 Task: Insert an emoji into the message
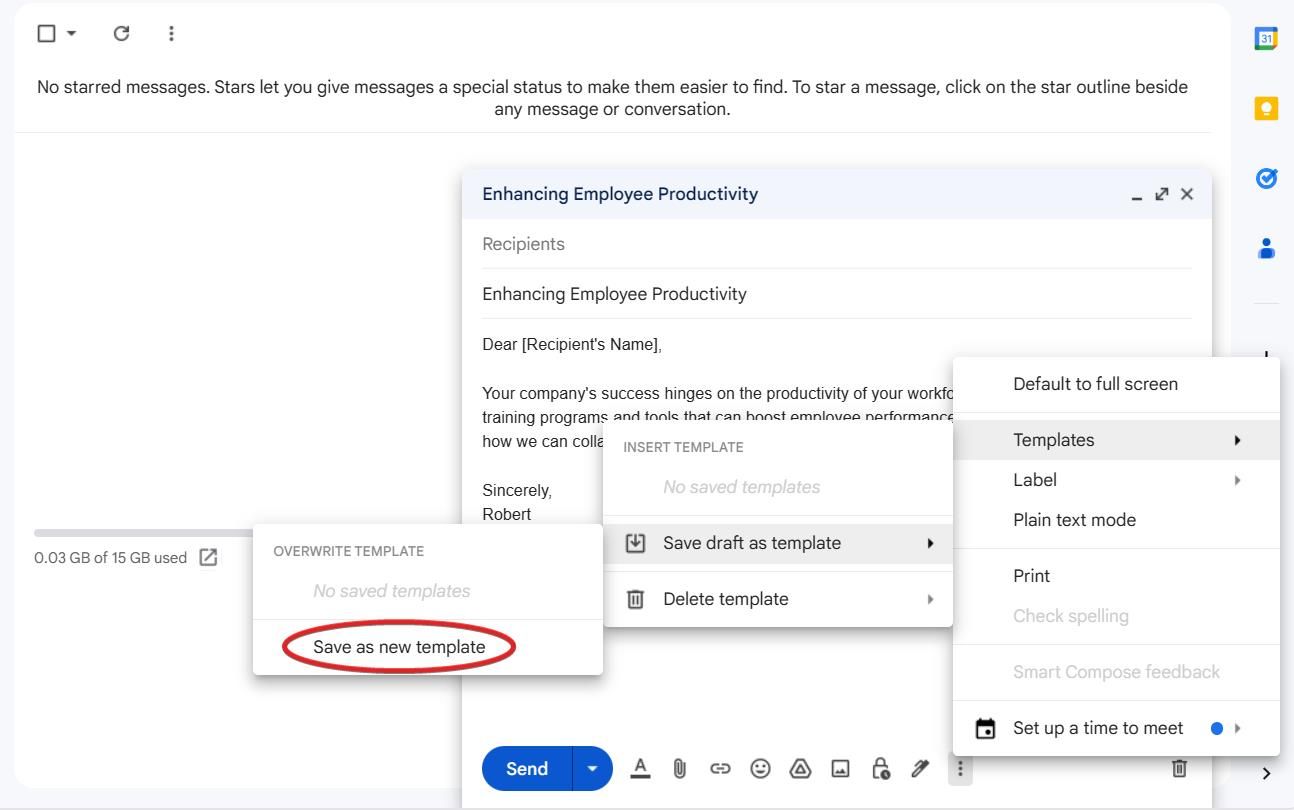(760, 768)
